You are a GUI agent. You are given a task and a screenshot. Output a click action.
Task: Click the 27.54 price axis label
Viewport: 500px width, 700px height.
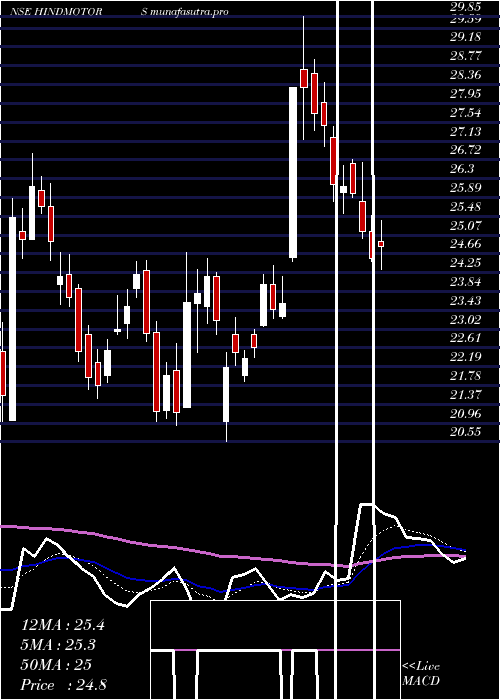[466, 112]
